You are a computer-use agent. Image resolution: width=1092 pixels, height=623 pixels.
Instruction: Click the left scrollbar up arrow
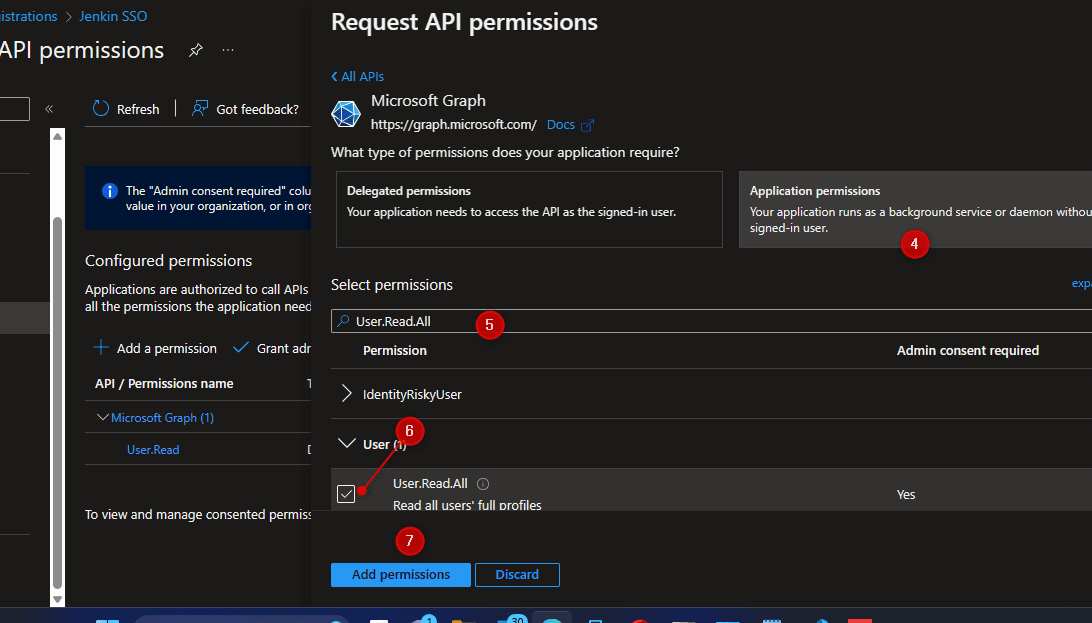point(58,136)
